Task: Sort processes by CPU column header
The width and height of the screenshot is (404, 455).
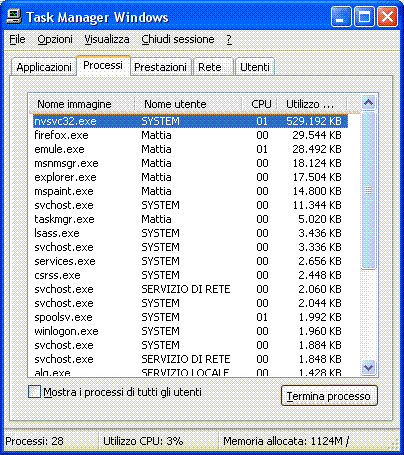Action: click(260, 104)
